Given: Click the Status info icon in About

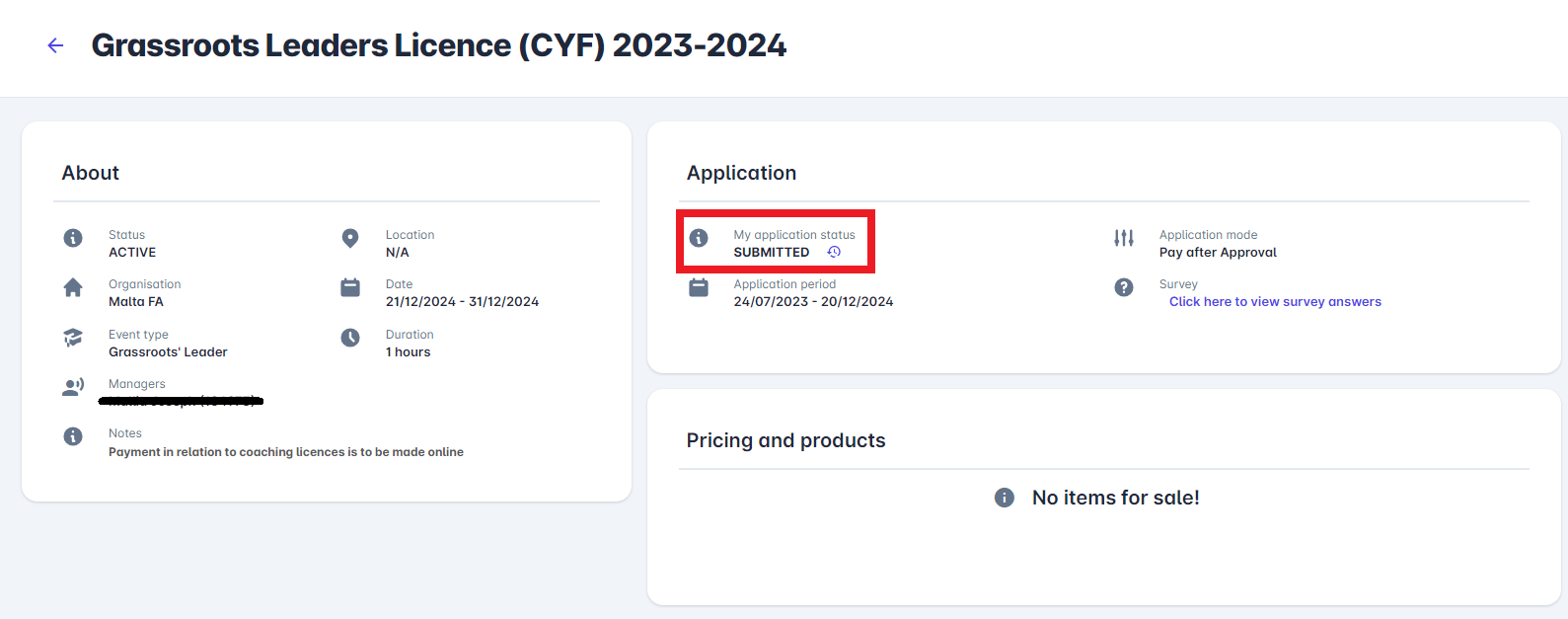Looking at the screenshot, I should click(73, 238).
